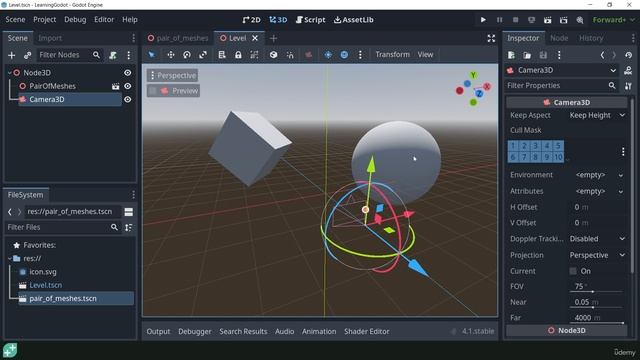Toggle visibility of Node3D
The width and height of the screenshot is (640, 360).
click(128, 73)
